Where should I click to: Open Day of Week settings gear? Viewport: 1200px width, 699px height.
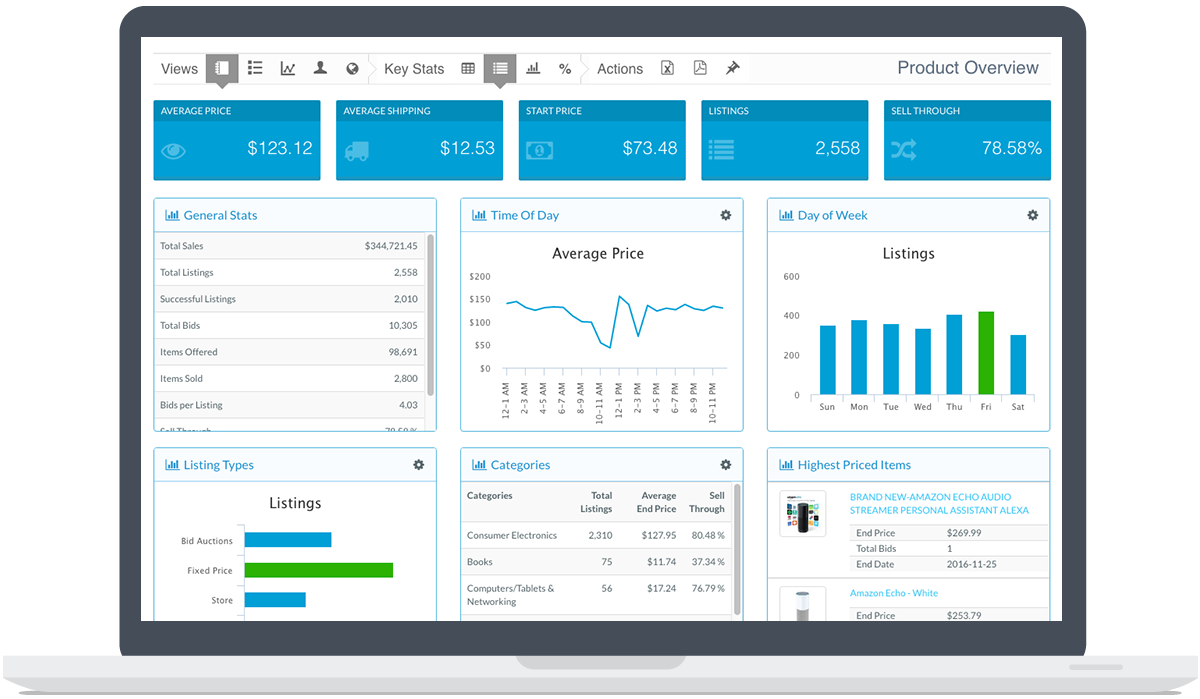[x=1033, y=215]
